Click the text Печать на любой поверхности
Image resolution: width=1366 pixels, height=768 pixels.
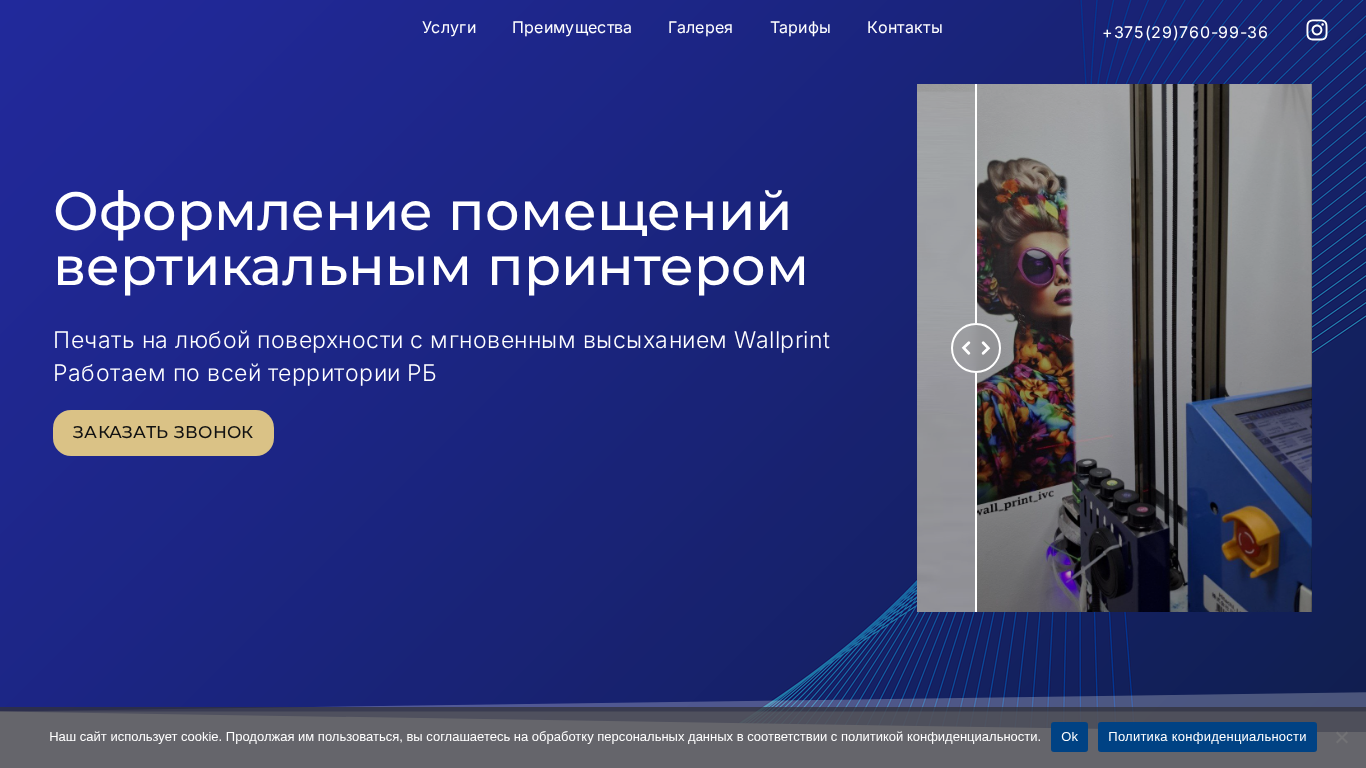[228, 341]
